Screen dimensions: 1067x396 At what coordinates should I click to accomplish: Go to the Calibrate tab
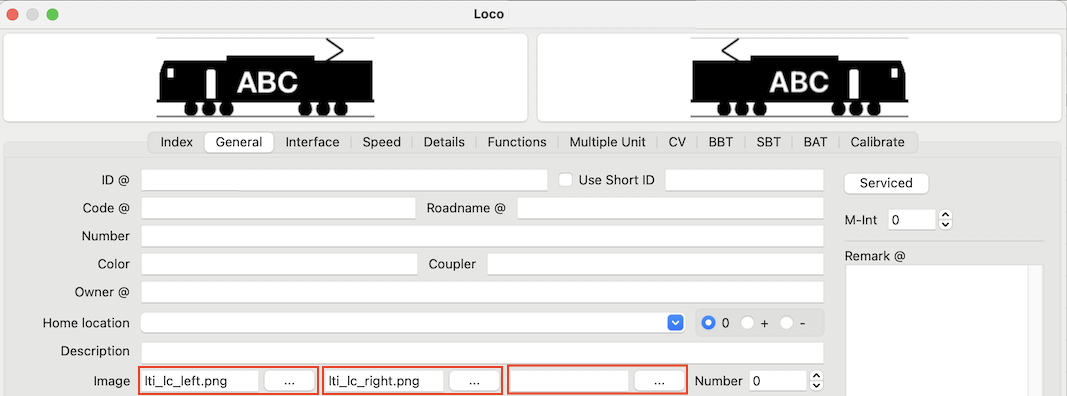[x=878, y=142]
